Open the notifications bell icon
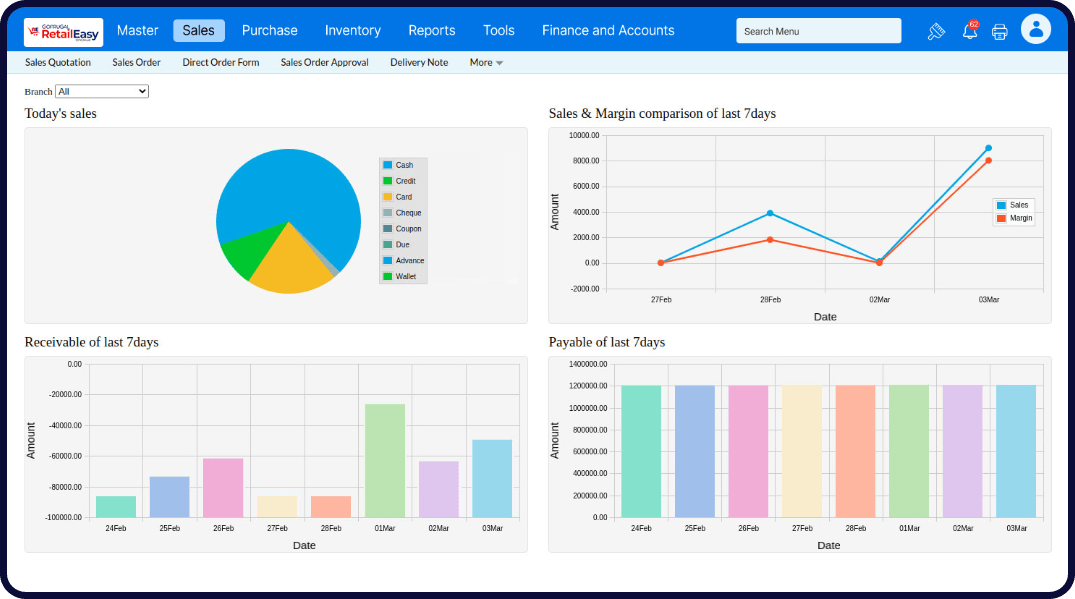1075x599 pixels. (x=969, y=31)
